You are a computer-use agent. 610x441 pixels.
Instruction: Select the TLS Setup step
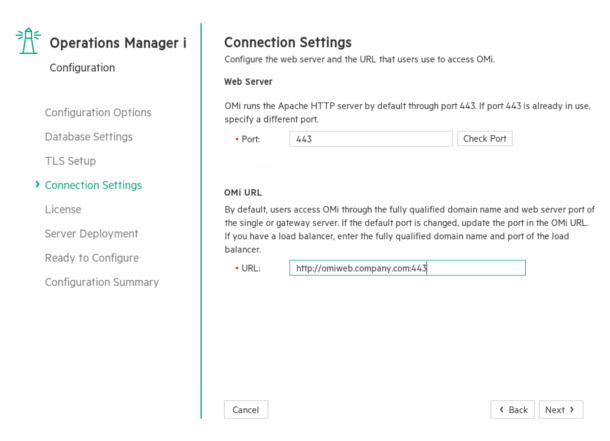70,161
